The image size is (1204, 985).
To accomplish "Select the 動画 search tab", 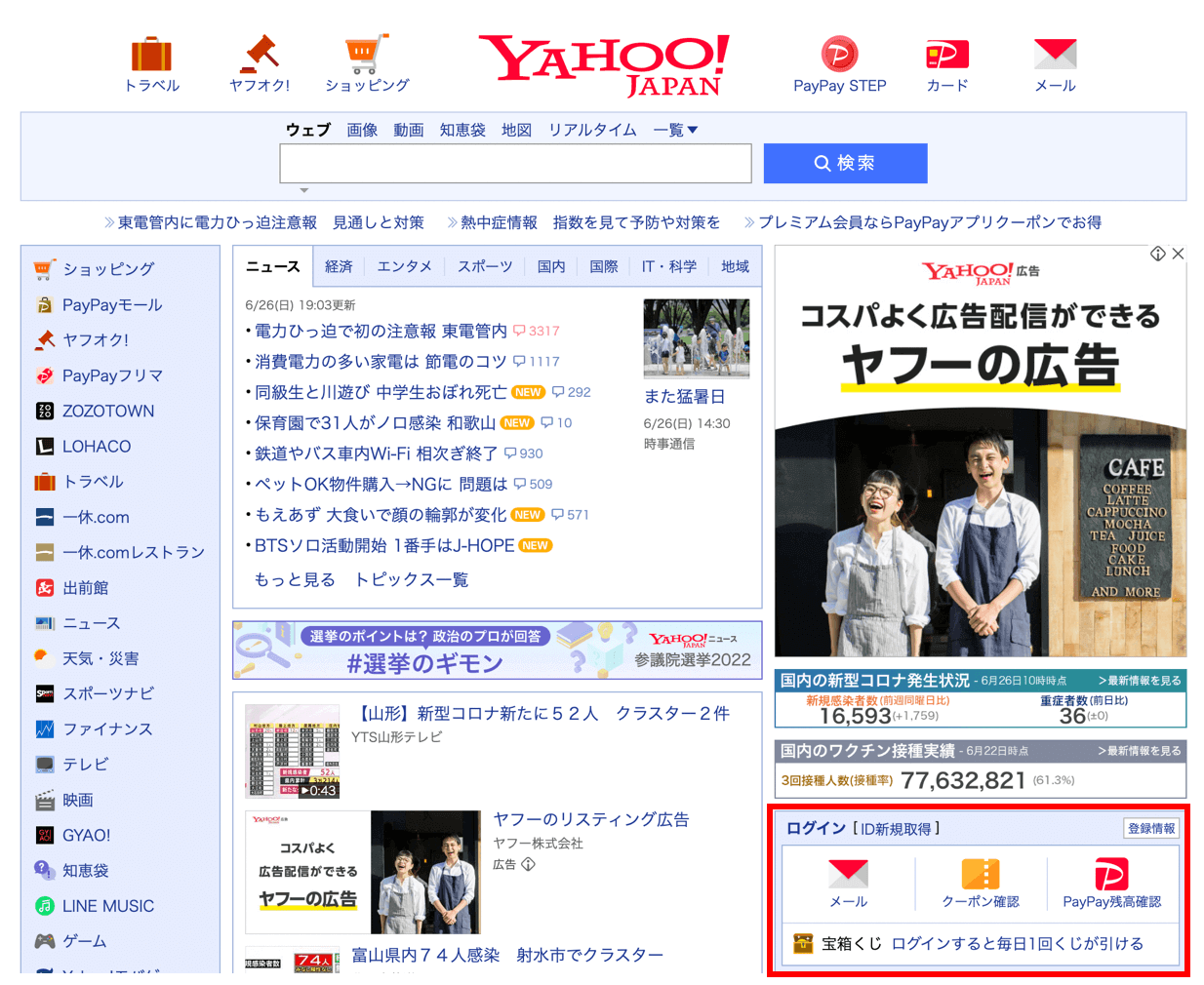I will point(409,130).
